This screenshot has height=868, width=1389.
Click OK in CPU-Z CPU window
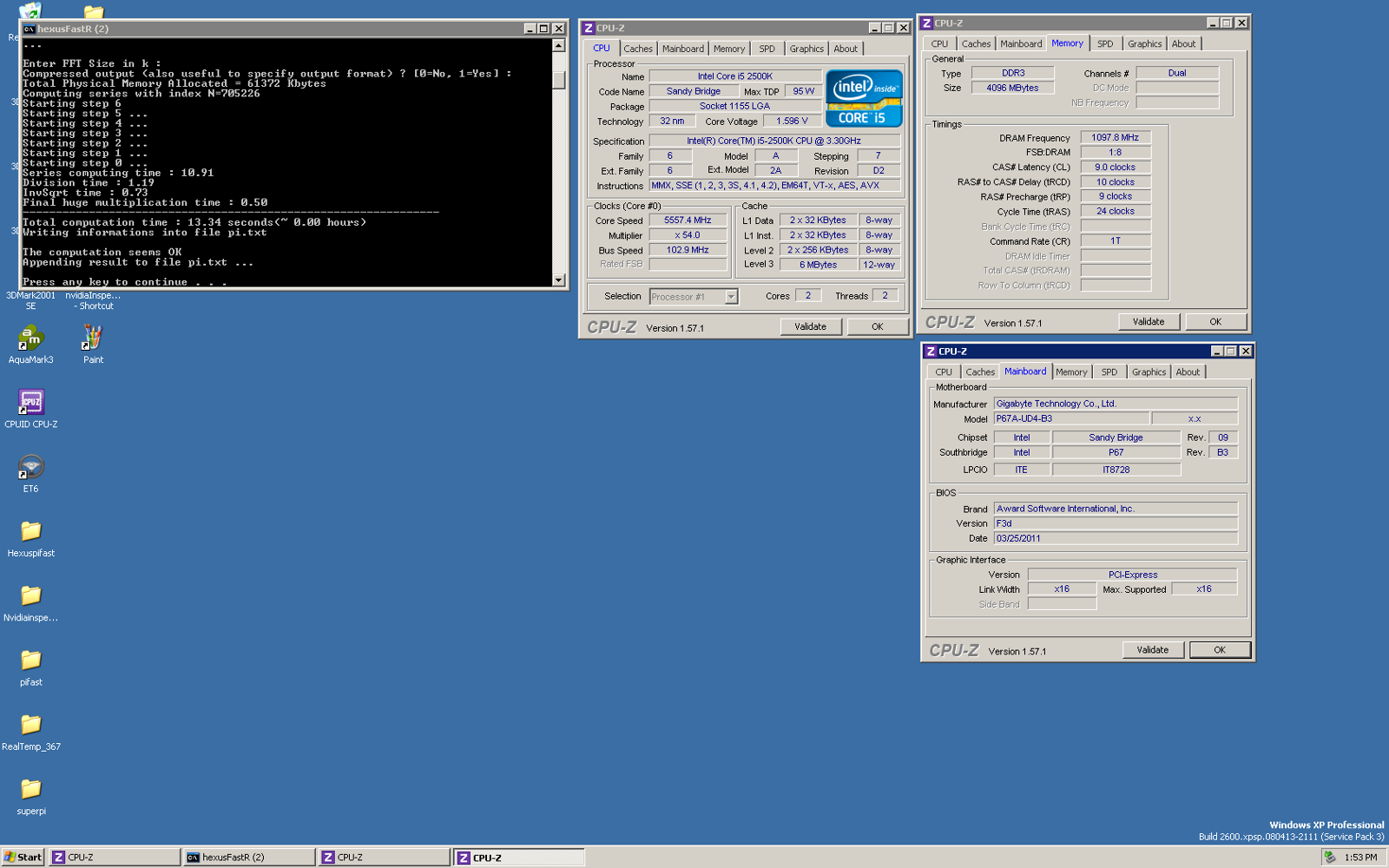pyautogui.click(x=878, y=326)
